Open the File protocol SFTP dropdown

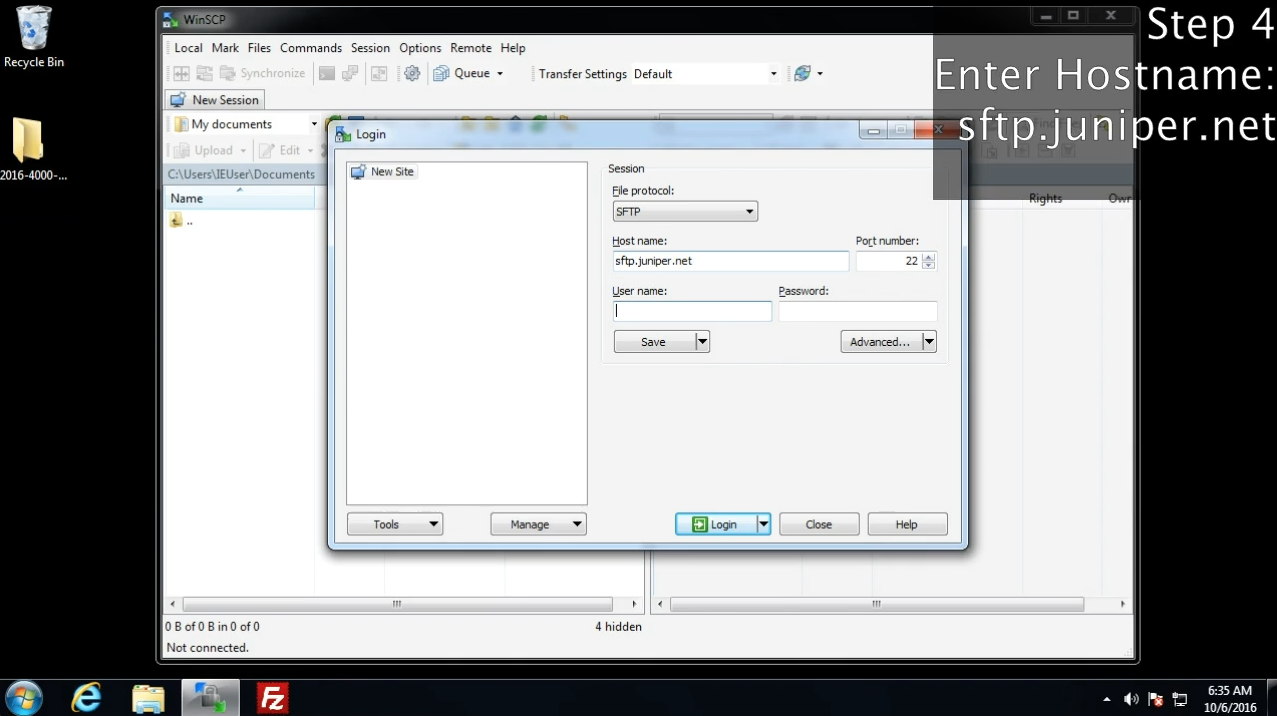pos(685,211)
